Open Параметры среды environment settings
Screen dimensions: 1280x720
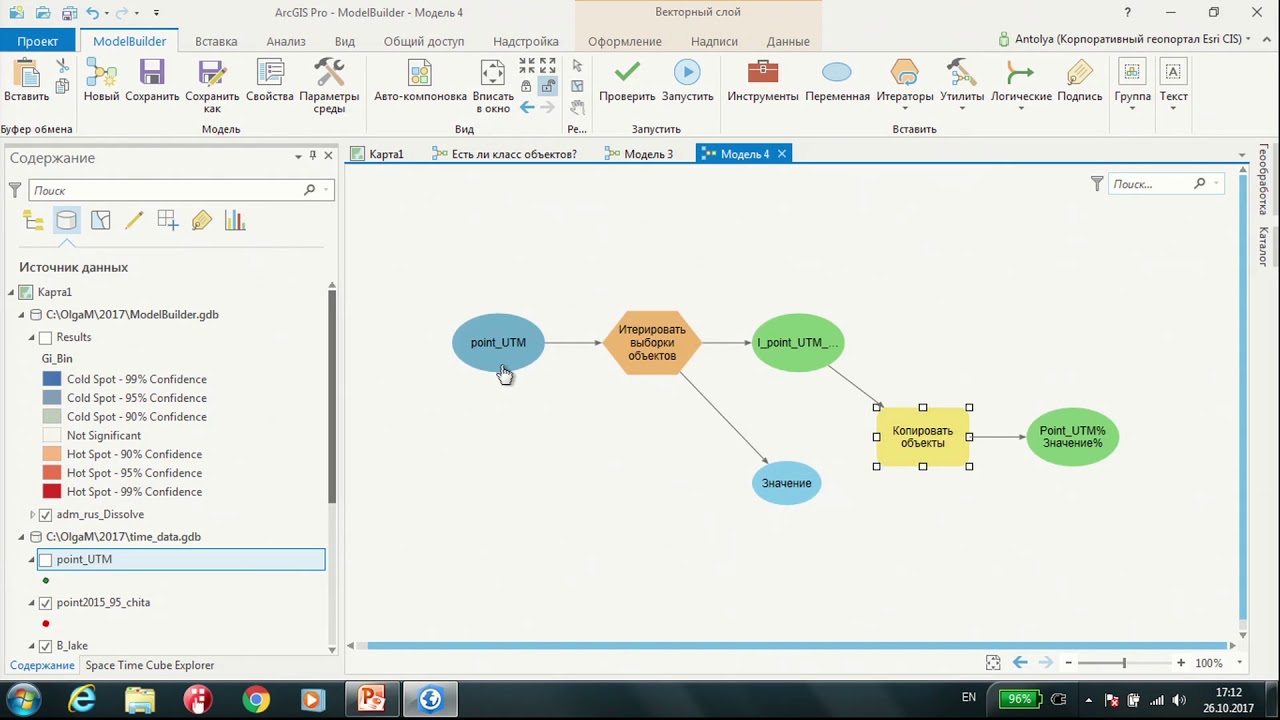(329, 86)
